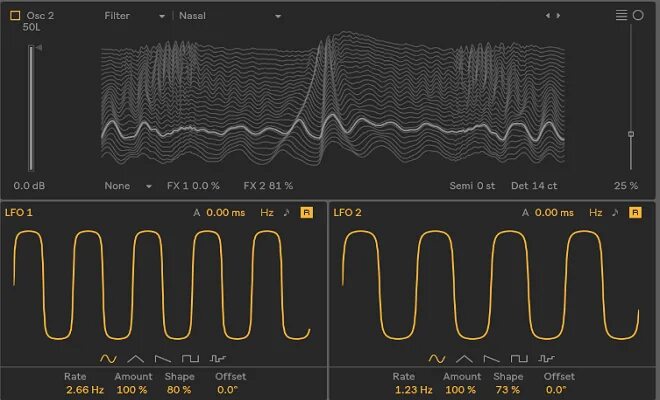
Task: Select random noise waveform for LFO 1
Action: (x=218, y=359)
